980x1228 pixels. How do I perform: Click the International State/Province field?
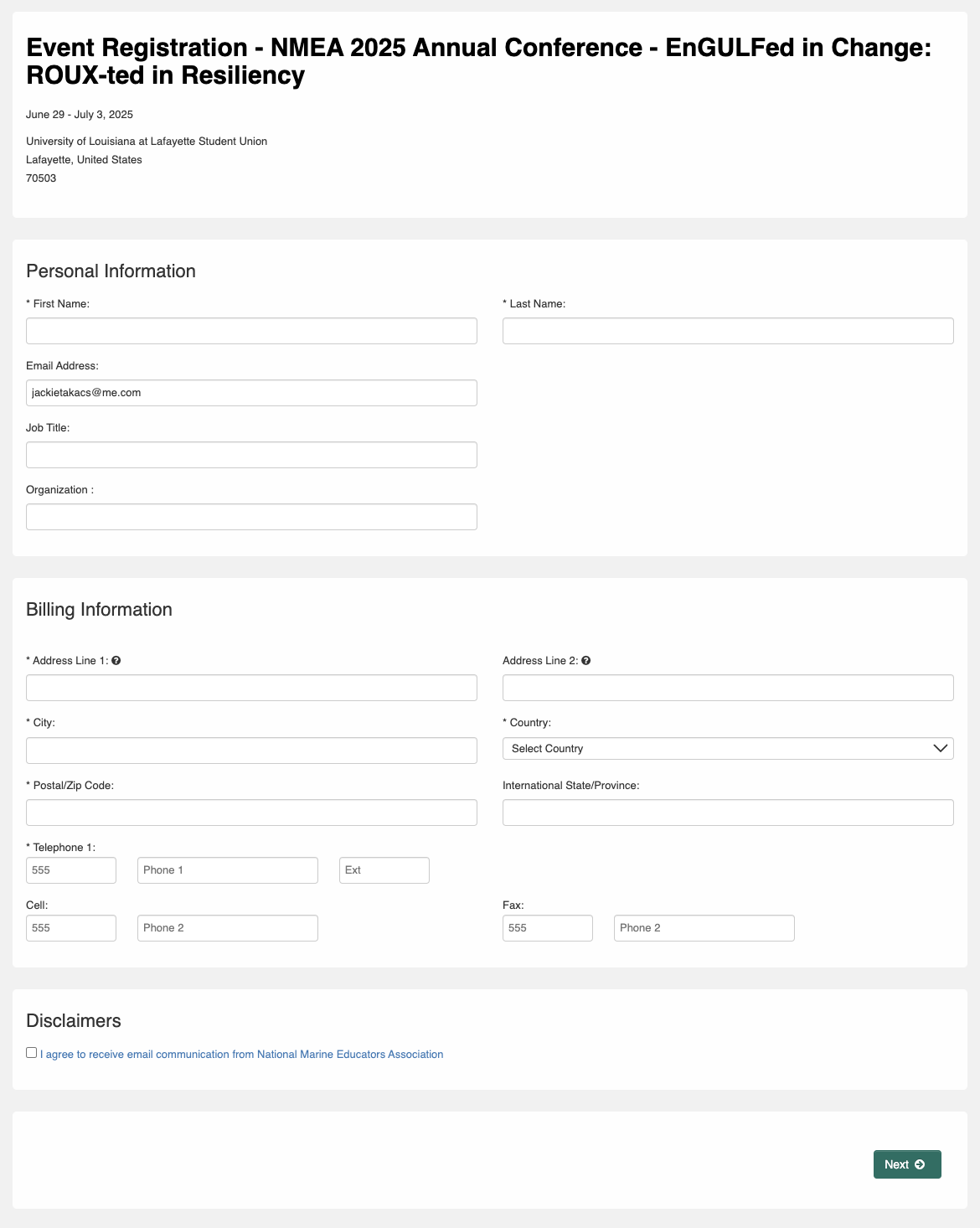click(x=728, y=813)
